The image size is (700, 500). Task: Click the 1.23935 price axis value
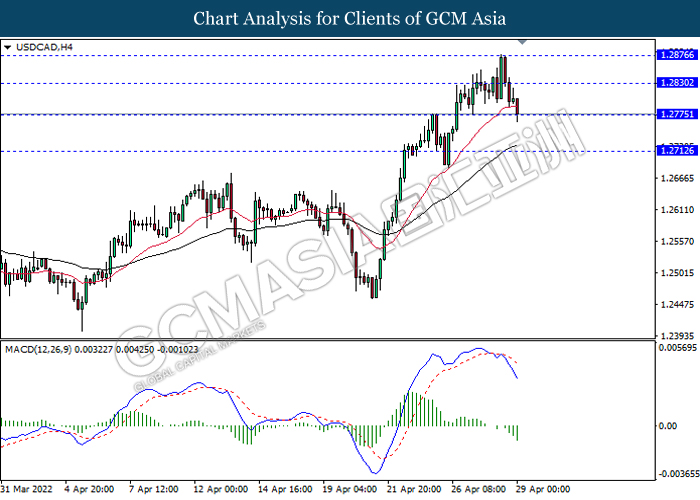[677, 336]
